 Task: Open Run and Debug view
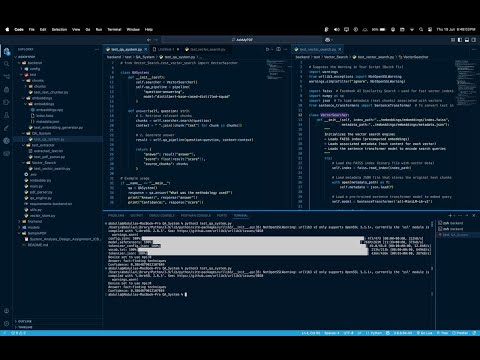coord(6,89)
